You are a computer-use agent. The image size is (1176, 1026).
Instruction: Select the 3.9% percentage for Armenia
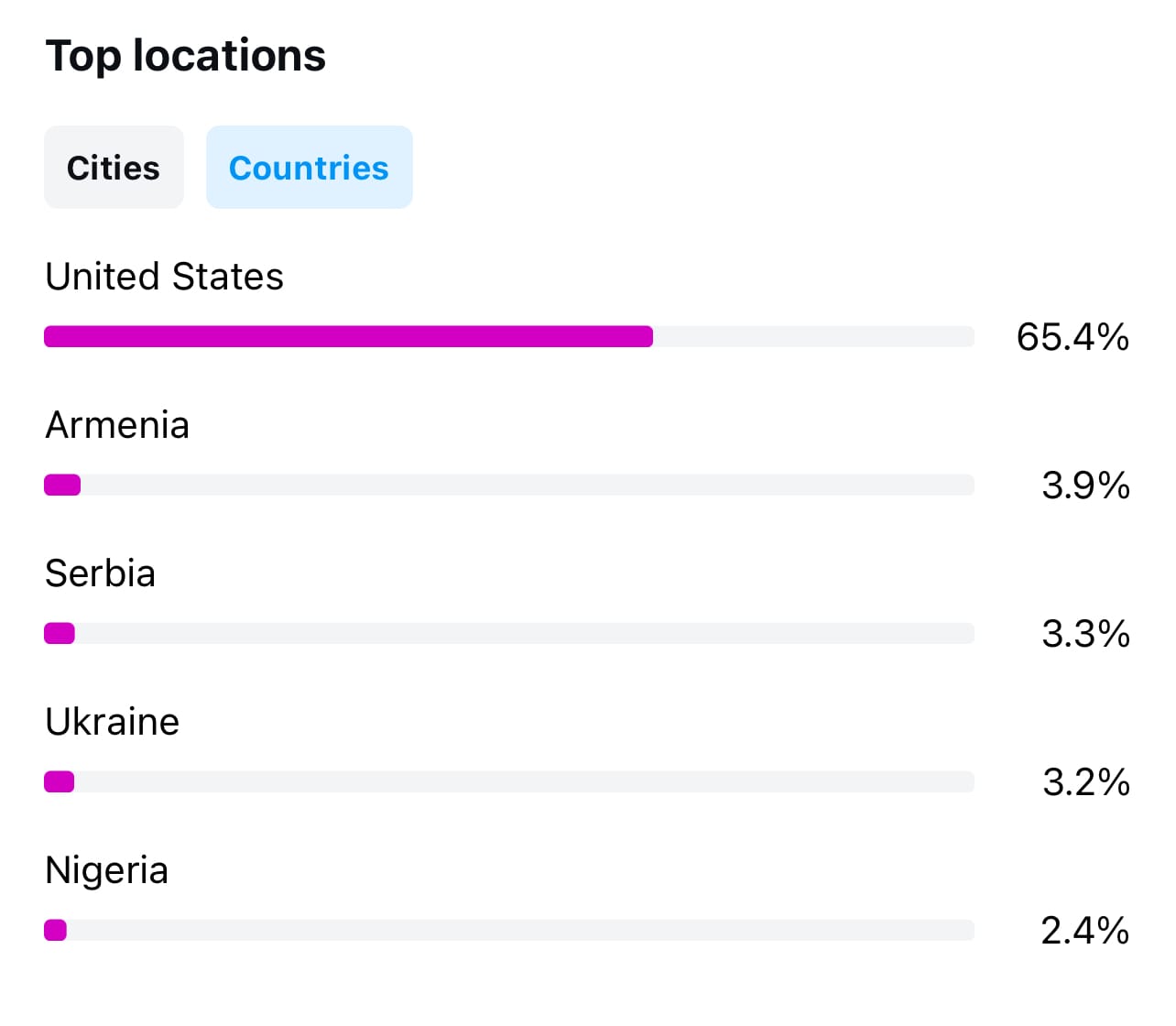click(1085, 486)
